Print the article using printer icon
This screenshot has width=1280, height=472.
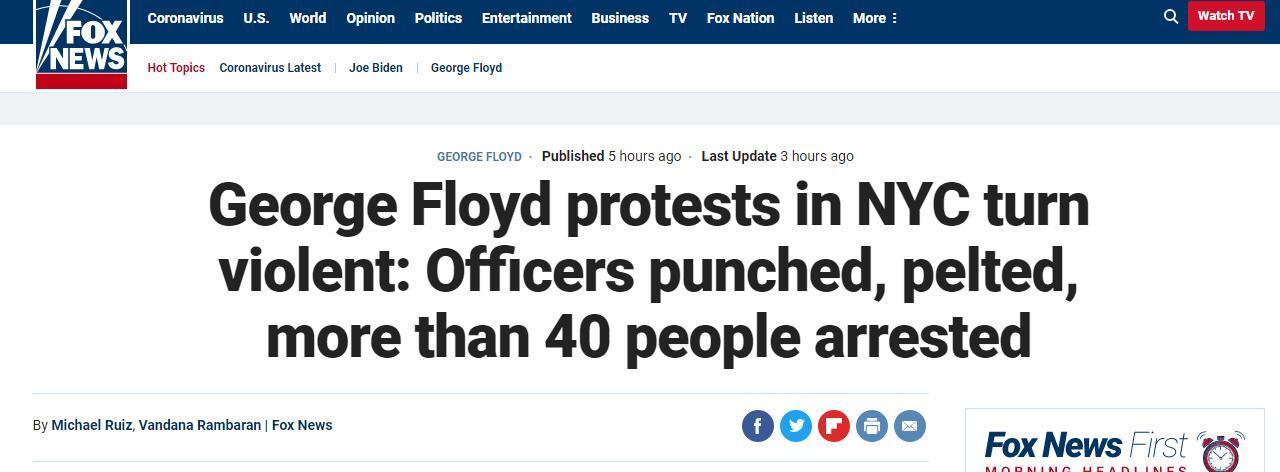tap(871, 426)
